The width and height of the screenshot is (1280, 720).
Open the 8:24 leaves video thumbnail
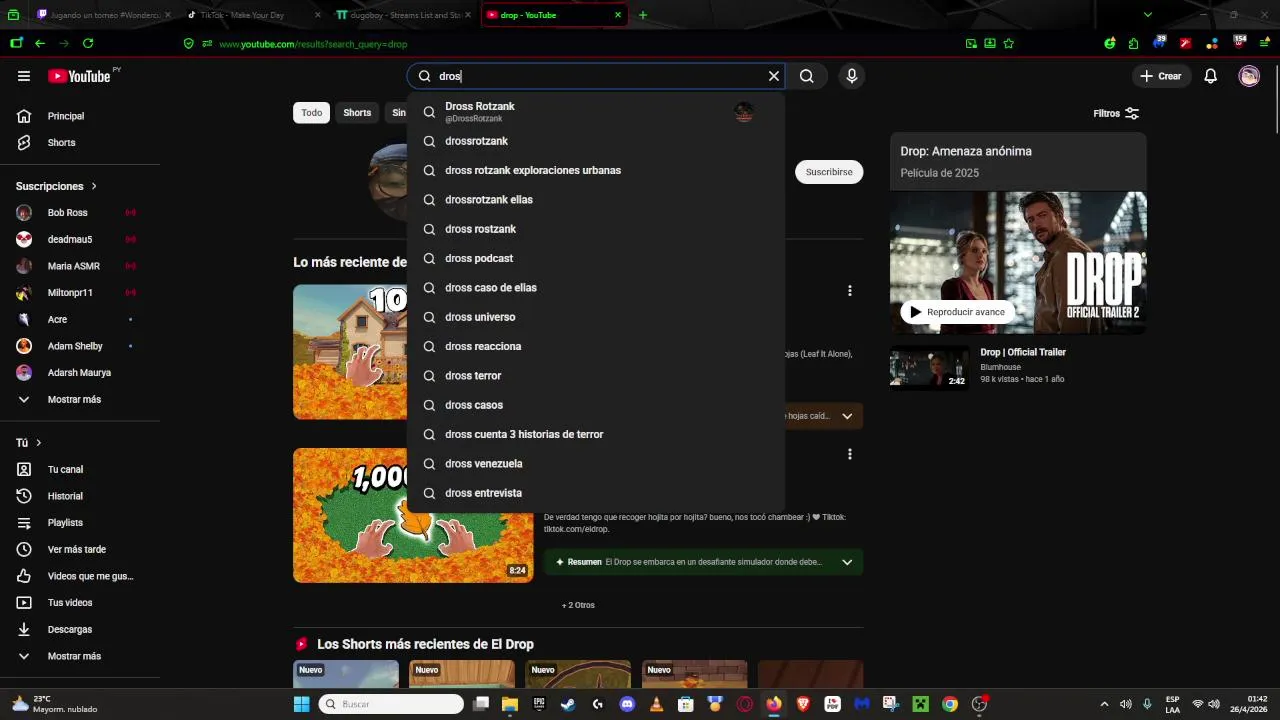pyautogui.click(x=413, y=515)
